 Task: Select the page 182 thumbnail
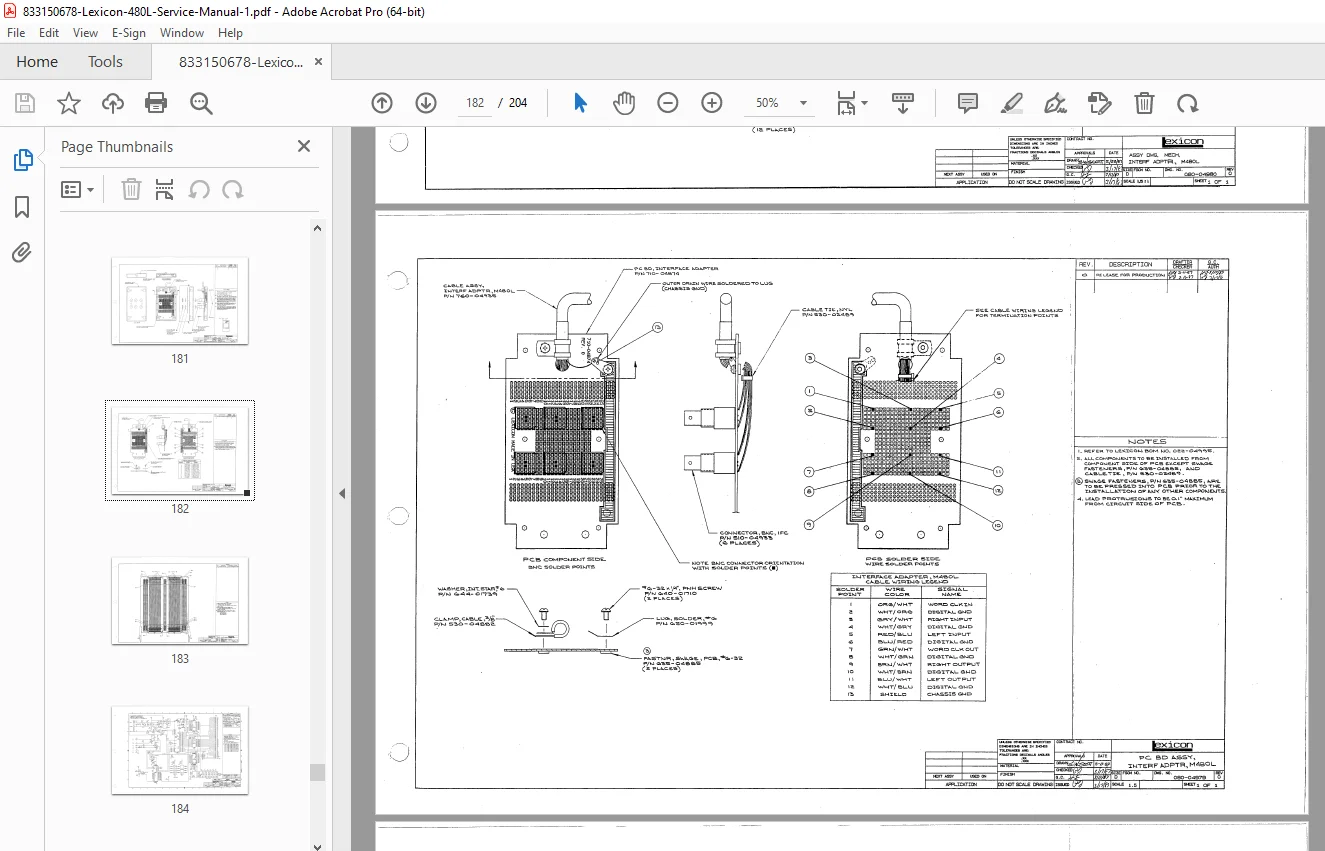(x=180, y=450)
